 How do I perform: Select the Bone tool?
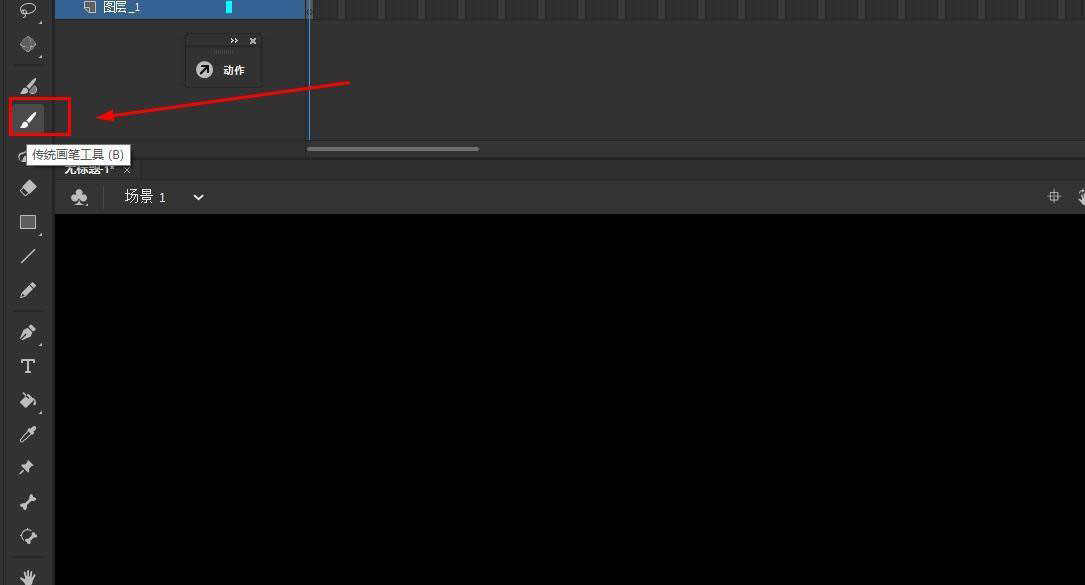28,502
